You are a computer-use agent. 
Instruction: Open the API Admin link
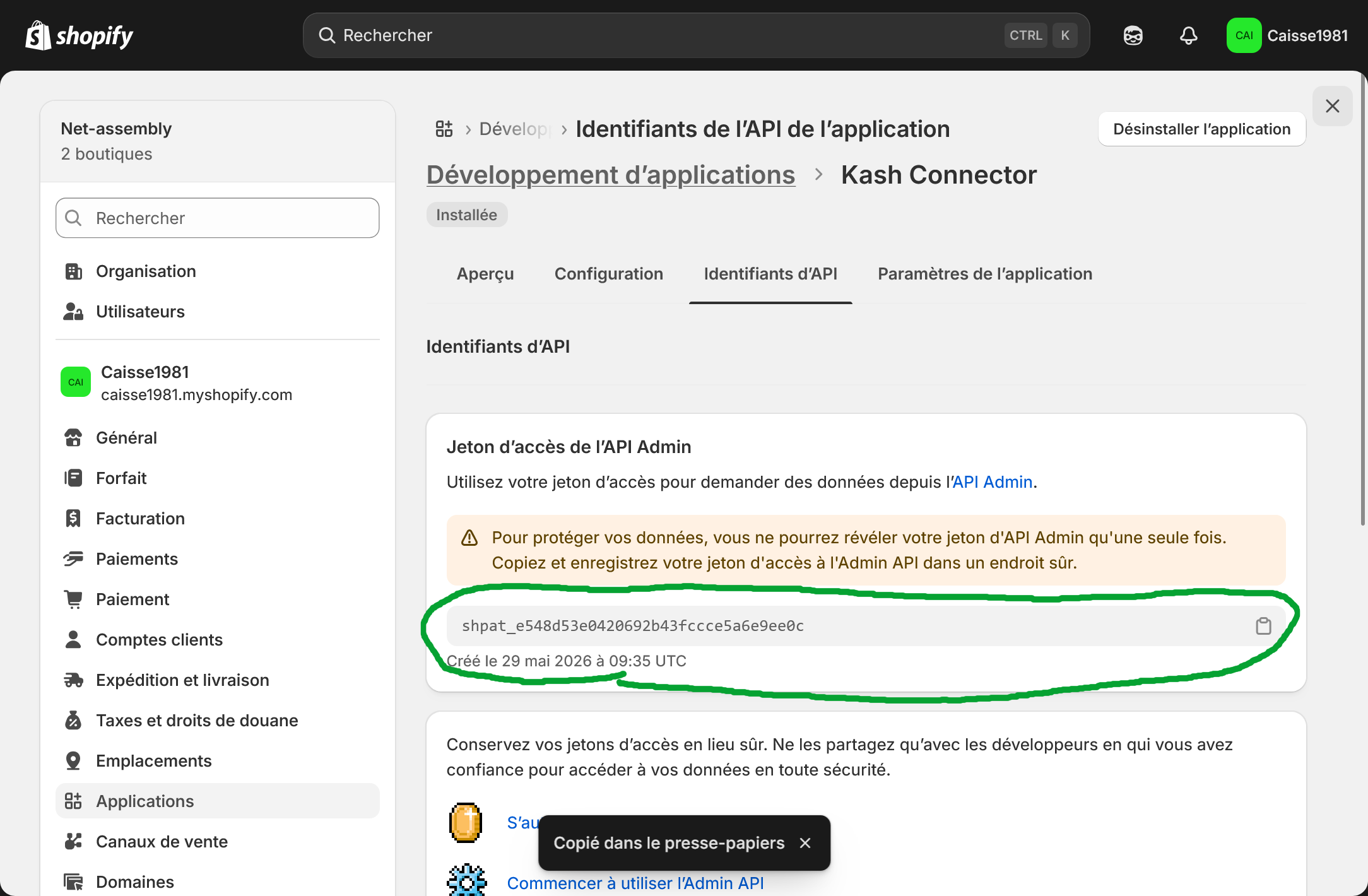[x=993, y=482]
